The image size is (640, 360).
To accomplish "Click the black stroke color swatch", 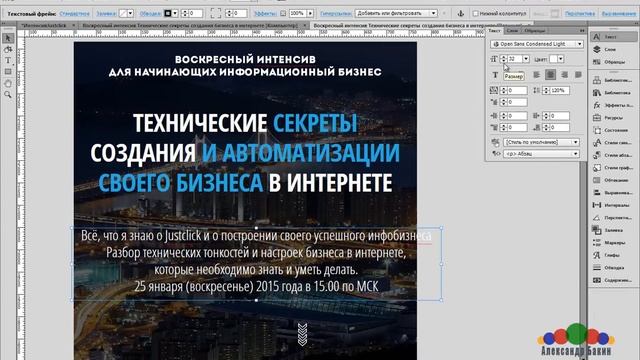I will 168,13.
